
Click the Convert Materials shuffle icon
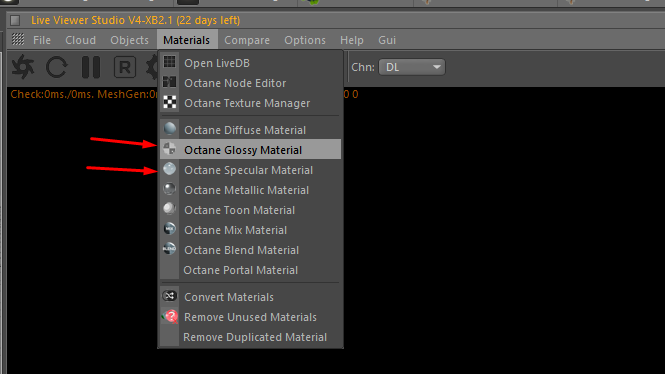point(170,296)
